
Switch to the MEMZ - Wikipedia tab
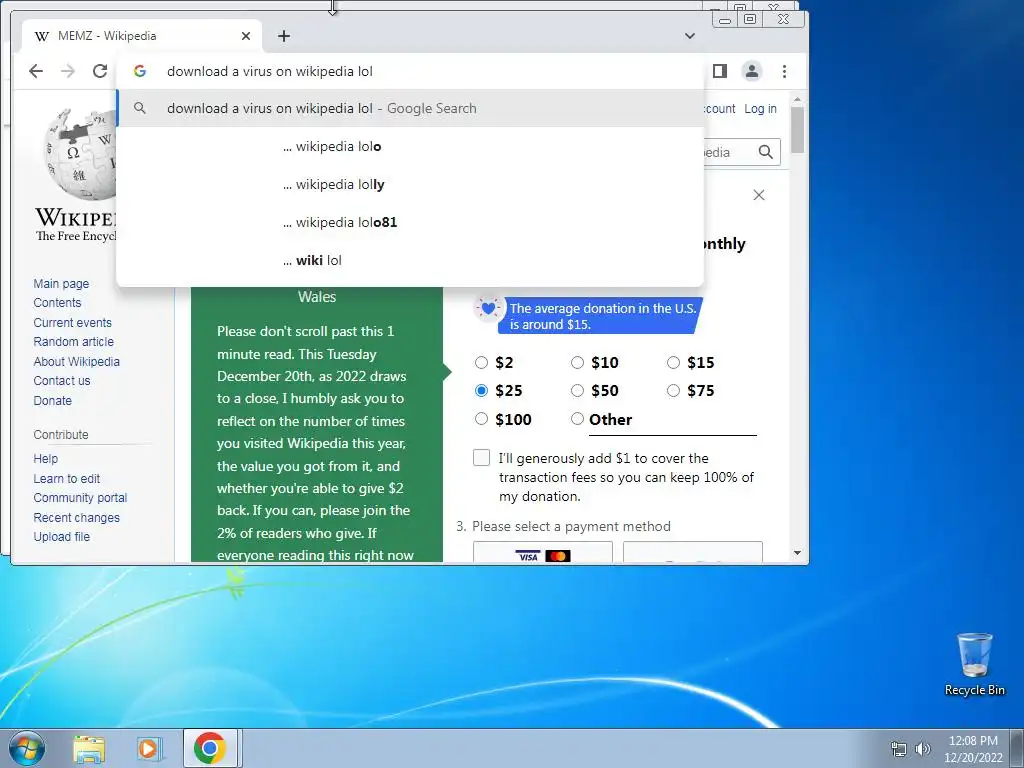(142, 36)
